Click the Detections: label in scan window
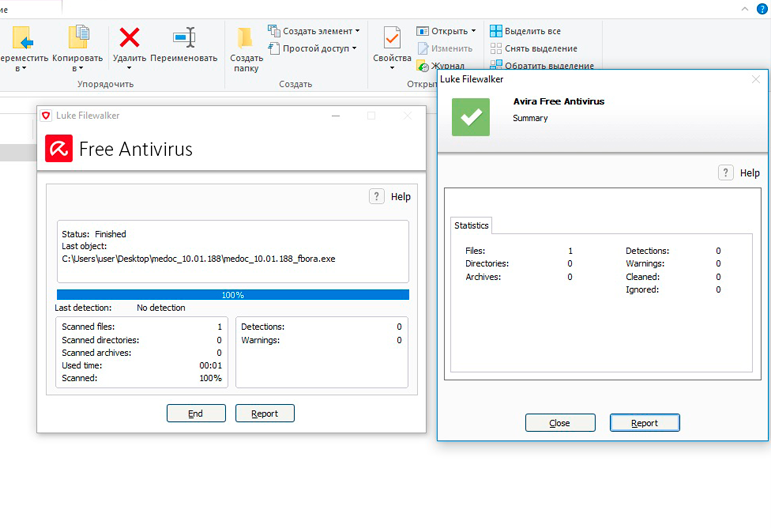This screenshot has height=528, width=771. (263, 327)
